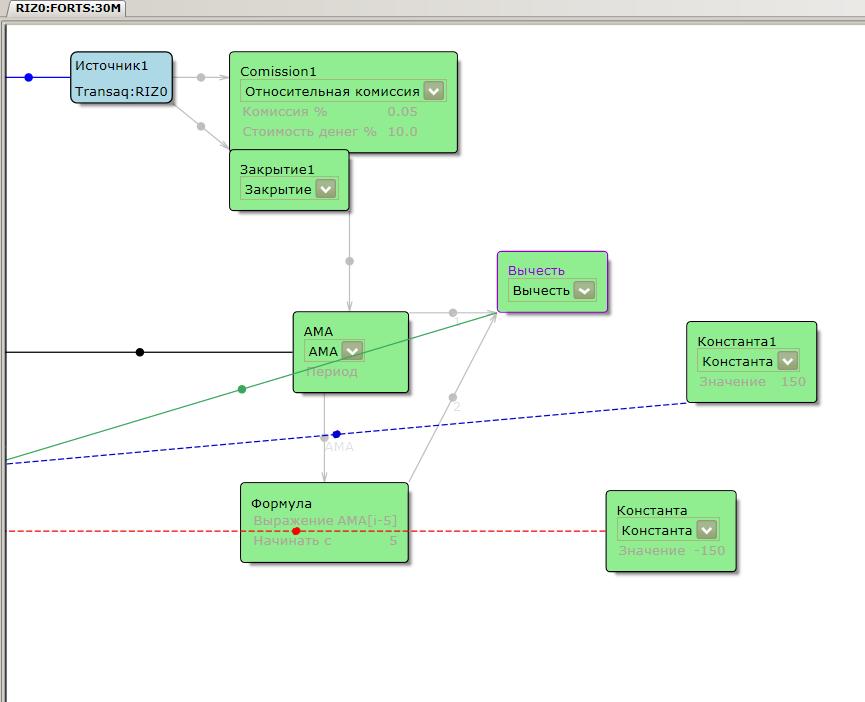865x702 pixels.
Task: Click the Комиссия % value 0.05
Action: (402, 111)
